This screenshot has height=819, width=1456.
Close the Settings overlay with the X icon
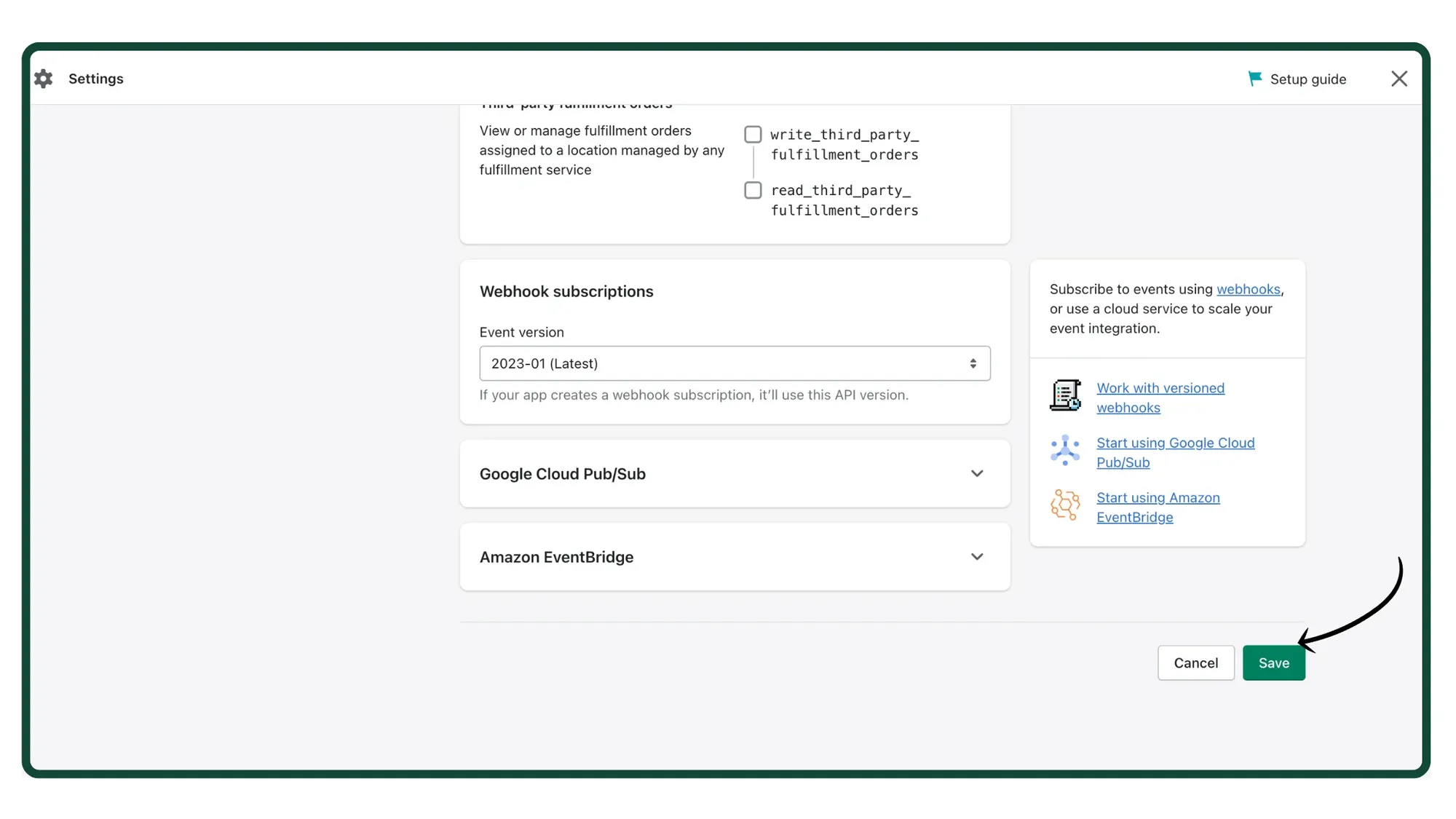1399,78
